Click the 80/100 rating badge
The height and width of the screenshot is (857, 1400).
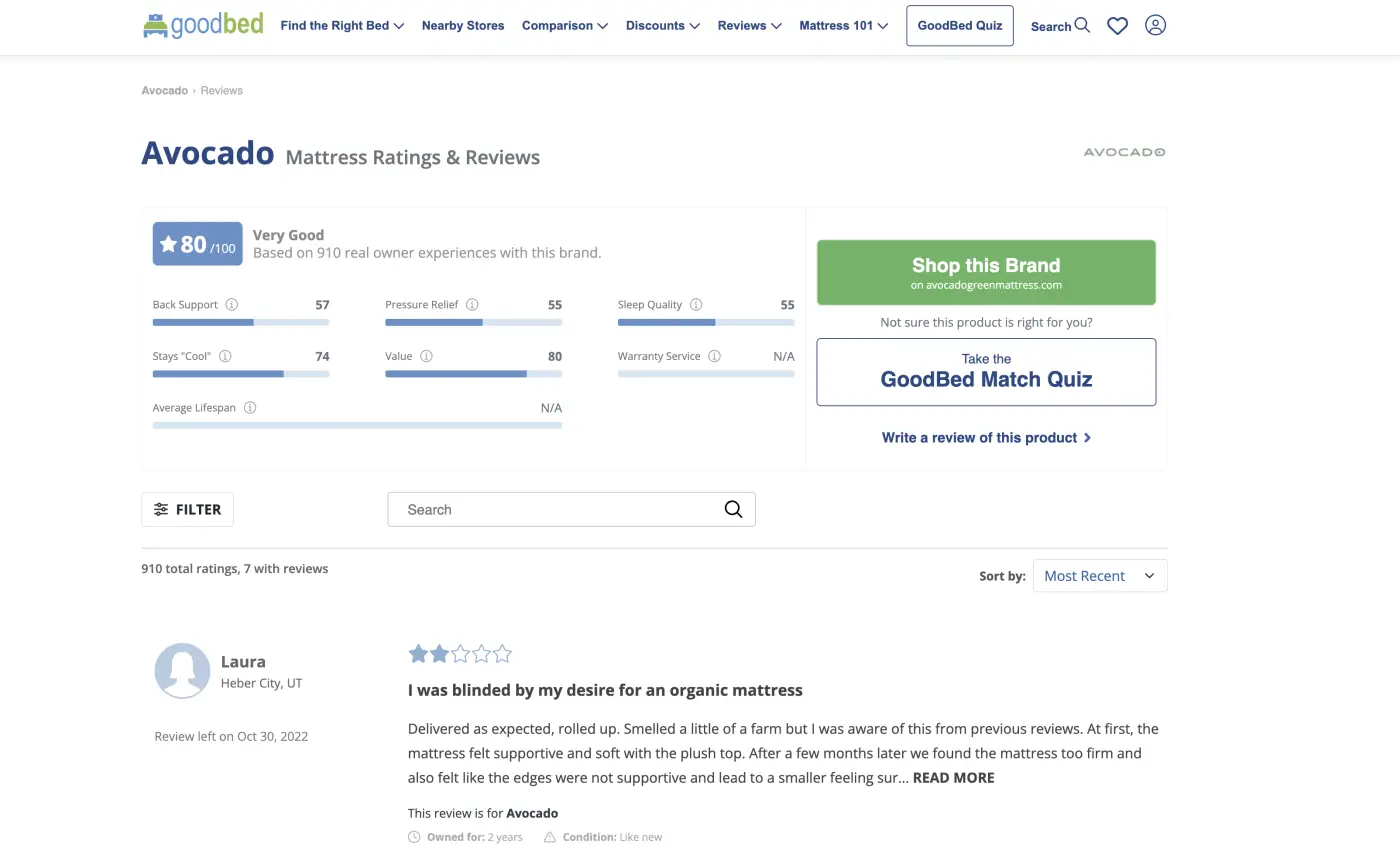pos(197,244)
